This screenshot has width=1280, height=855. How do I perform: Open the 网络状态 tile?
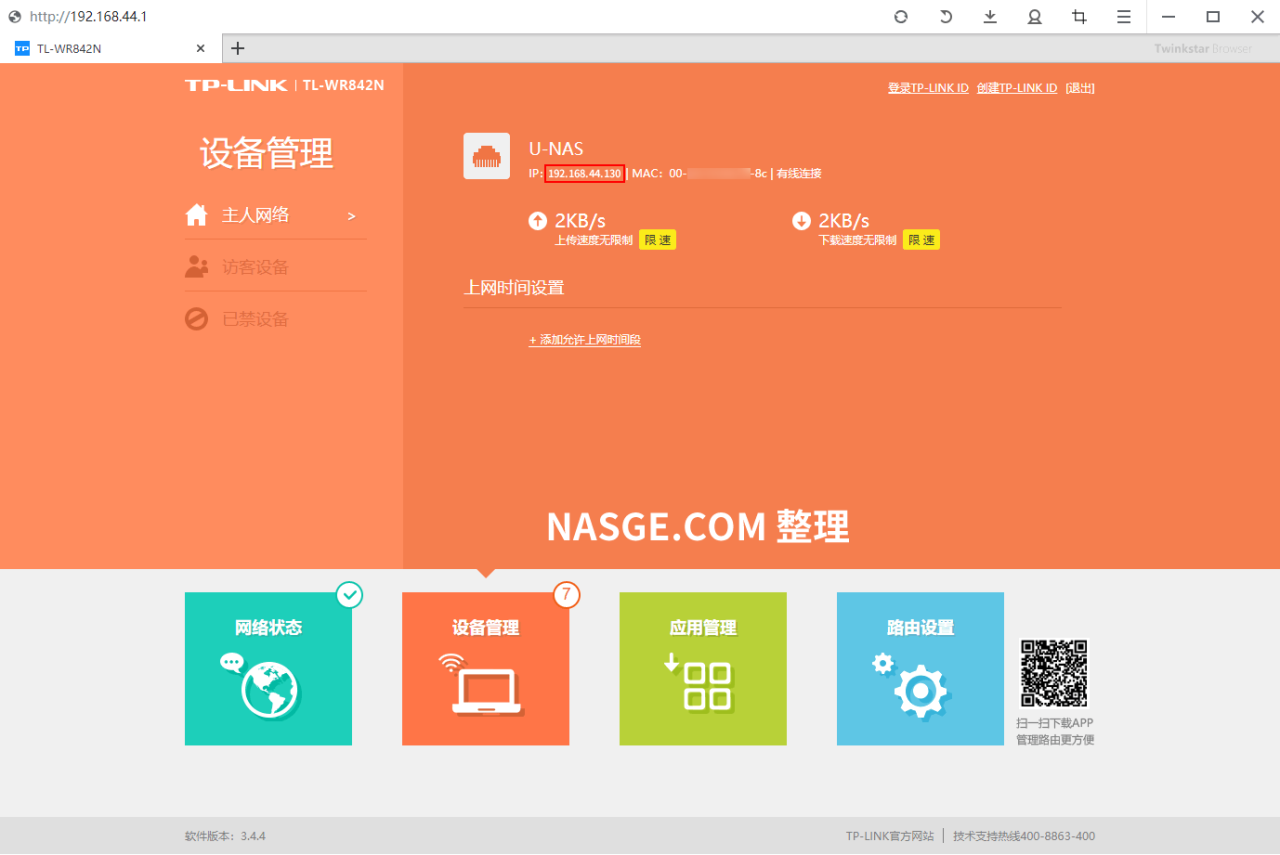coord(268,669)
